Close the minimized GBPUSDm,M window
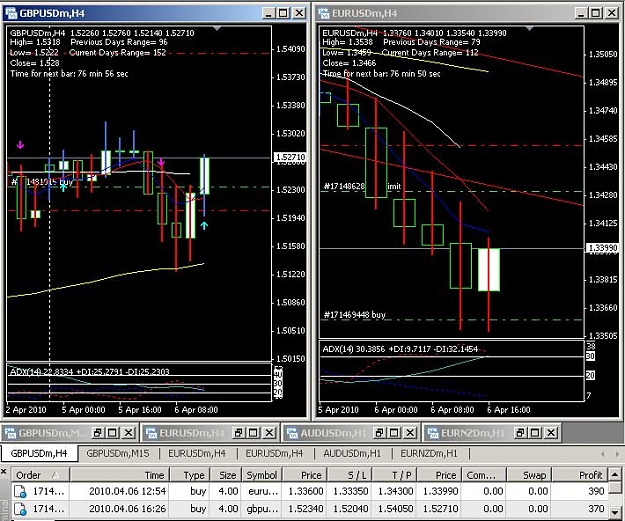This screenshot has width=625, height=521. click(x=128, y=433)
